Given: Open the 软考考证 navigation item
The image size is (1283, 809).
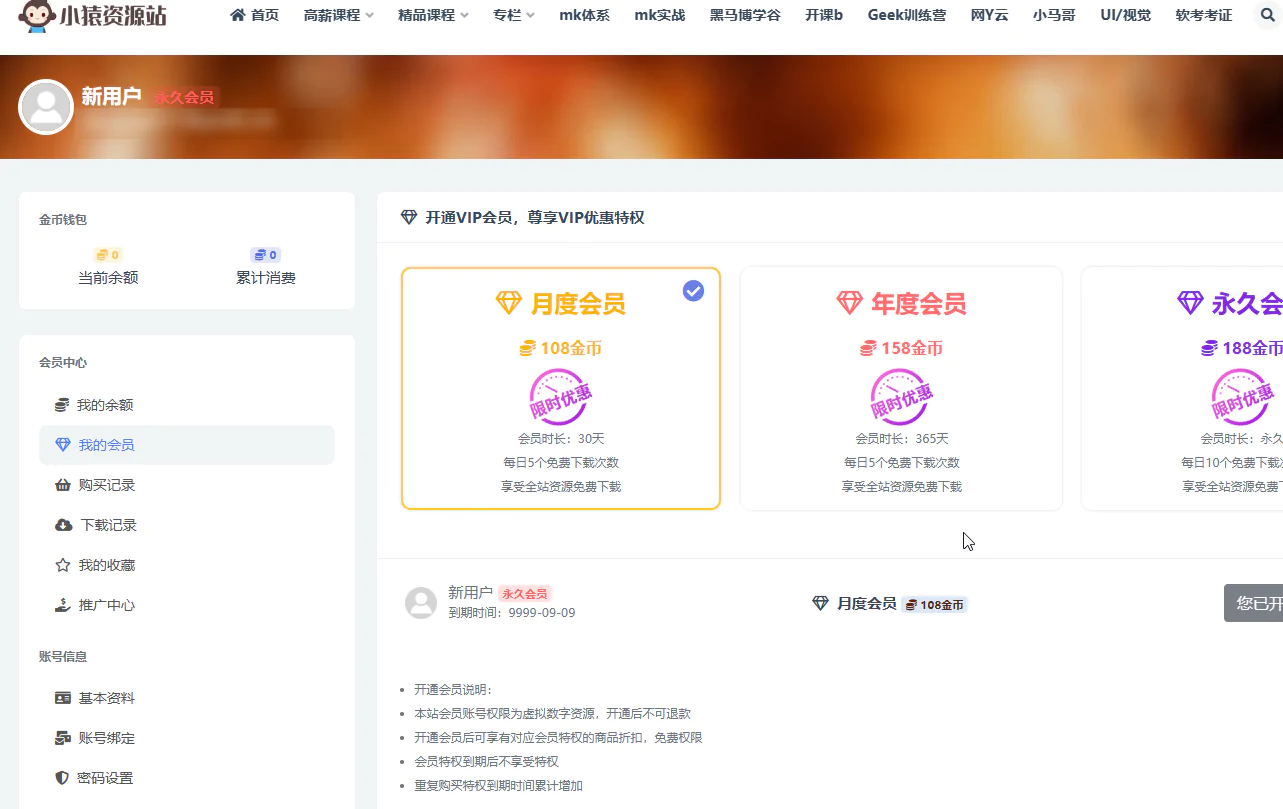Looking at the screenshot, I should coord(1204,15).
